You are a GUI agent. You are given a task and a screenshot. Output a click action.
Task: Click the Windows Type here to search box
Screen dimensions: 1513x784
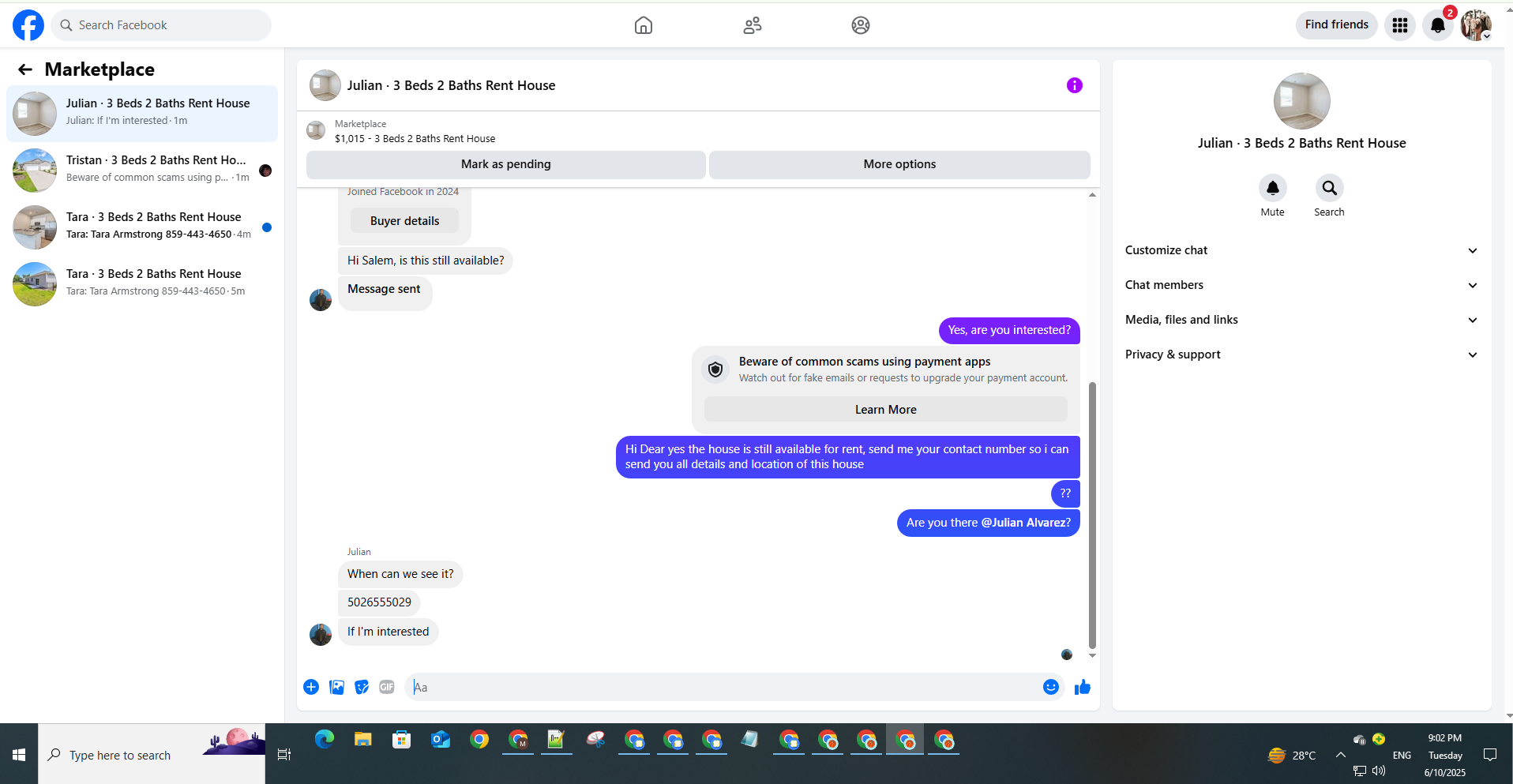(152, 755)
